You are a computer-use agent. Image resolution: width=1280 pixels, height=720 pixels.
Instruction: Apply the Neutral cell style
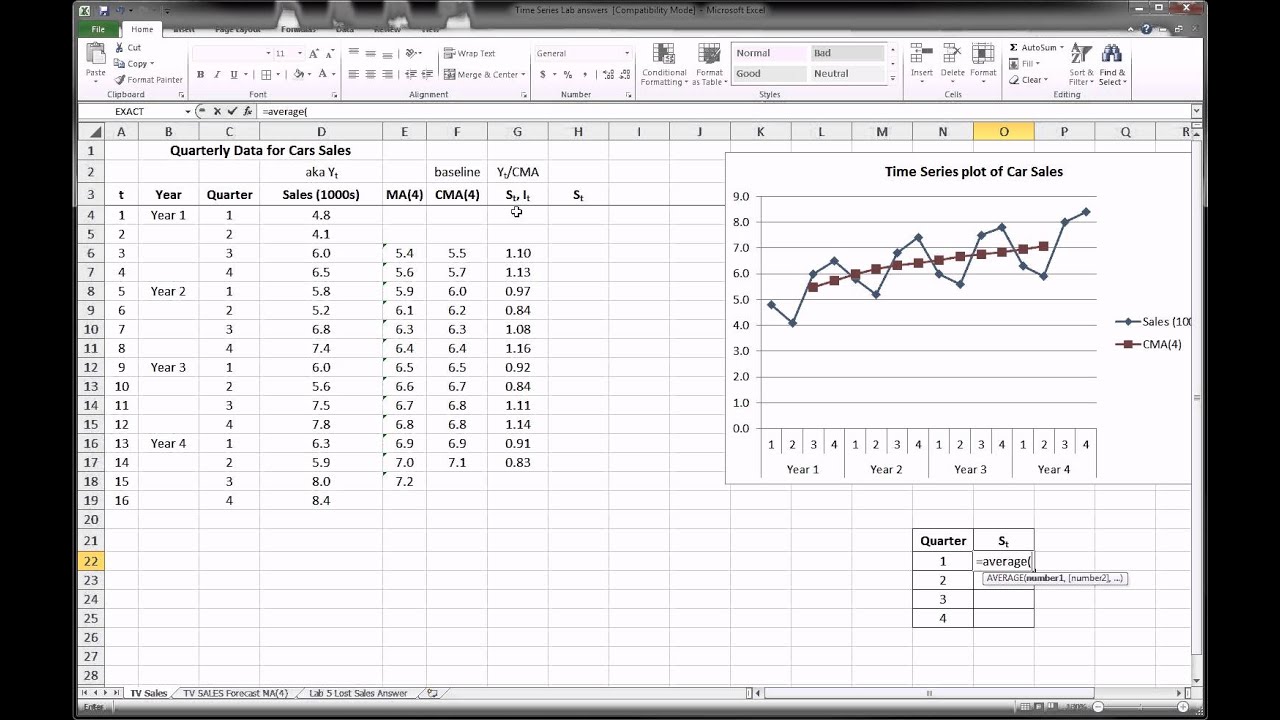coord(847,73)
